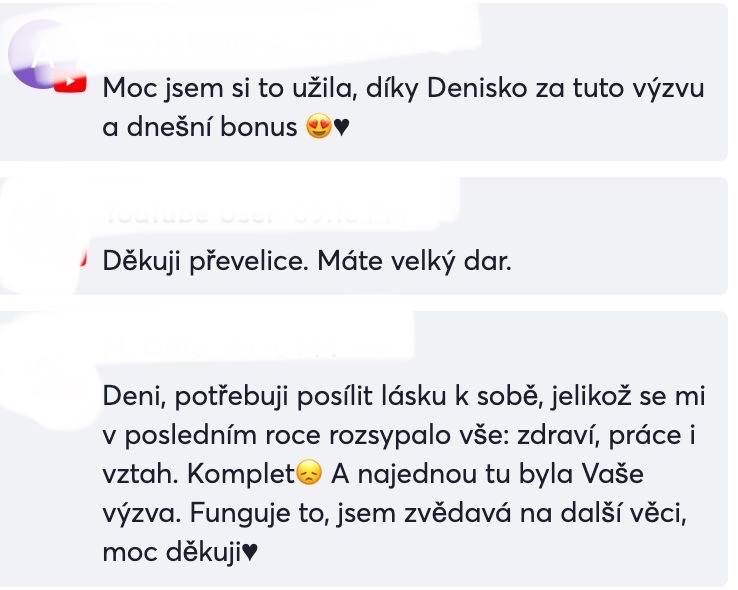738x590 pixels.
Task: Click the phrase "zdraví, práce i" in third comment
Action: coord(606,435)
